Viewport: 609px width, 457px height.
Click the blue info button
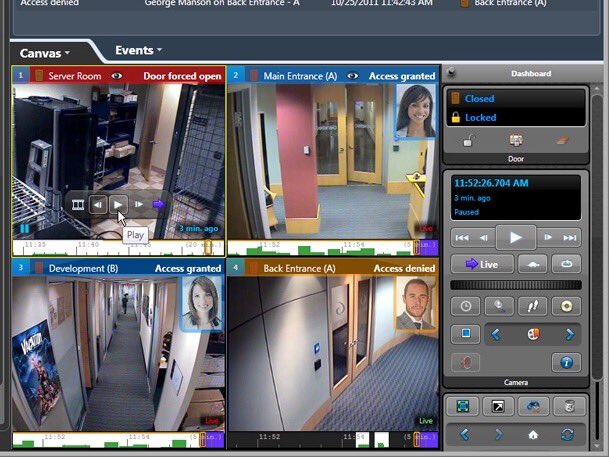point(566,362)
